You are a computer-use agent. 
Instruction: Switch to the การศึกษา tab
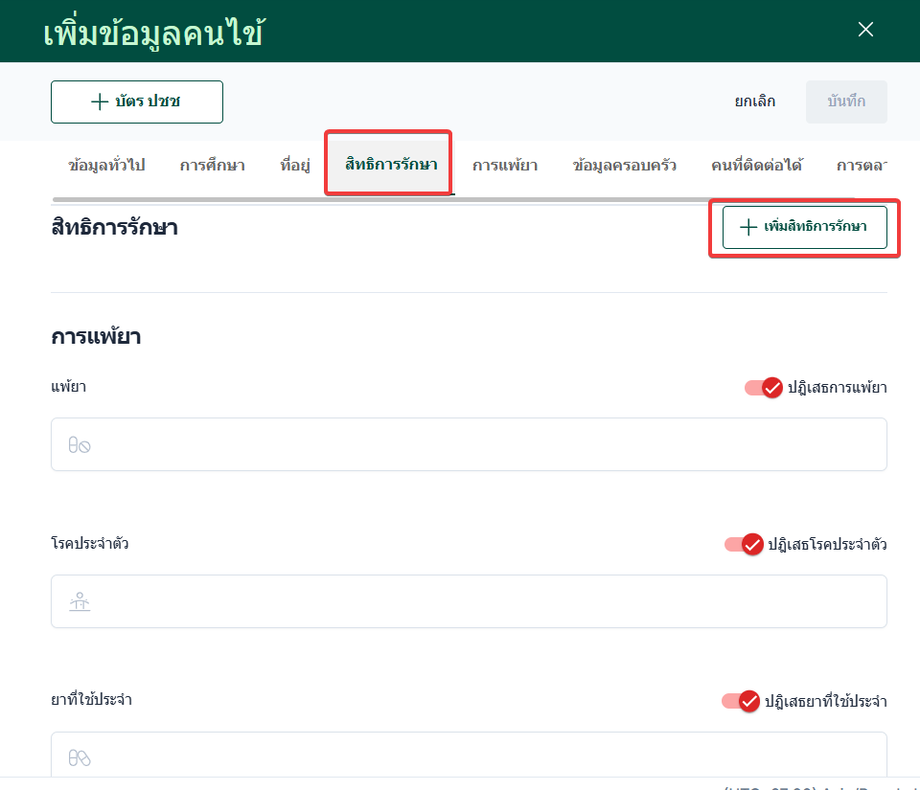click(x=212, y=165)
